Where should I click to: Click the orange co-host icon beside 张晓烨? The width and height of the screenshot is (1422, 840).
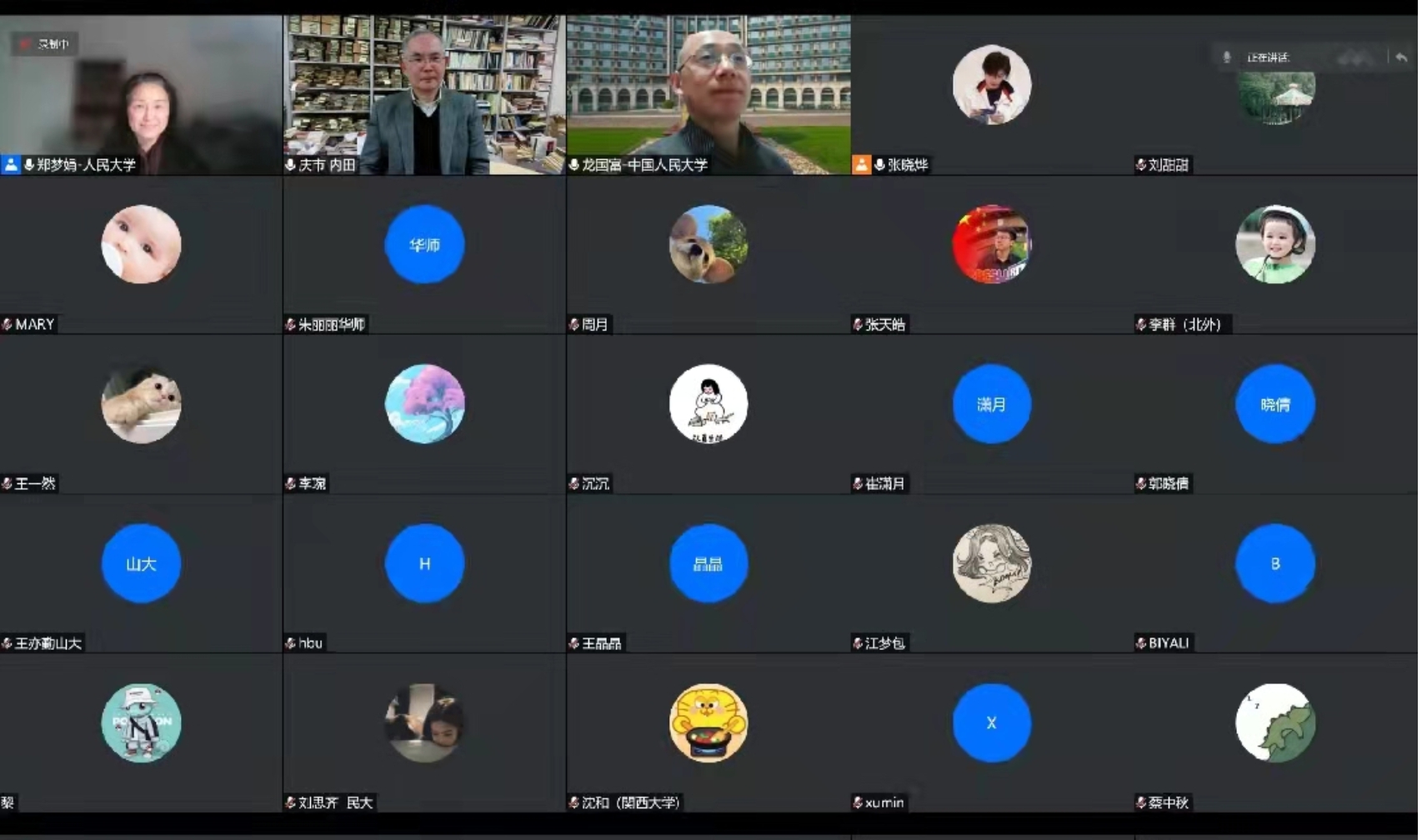pos(861,165)
